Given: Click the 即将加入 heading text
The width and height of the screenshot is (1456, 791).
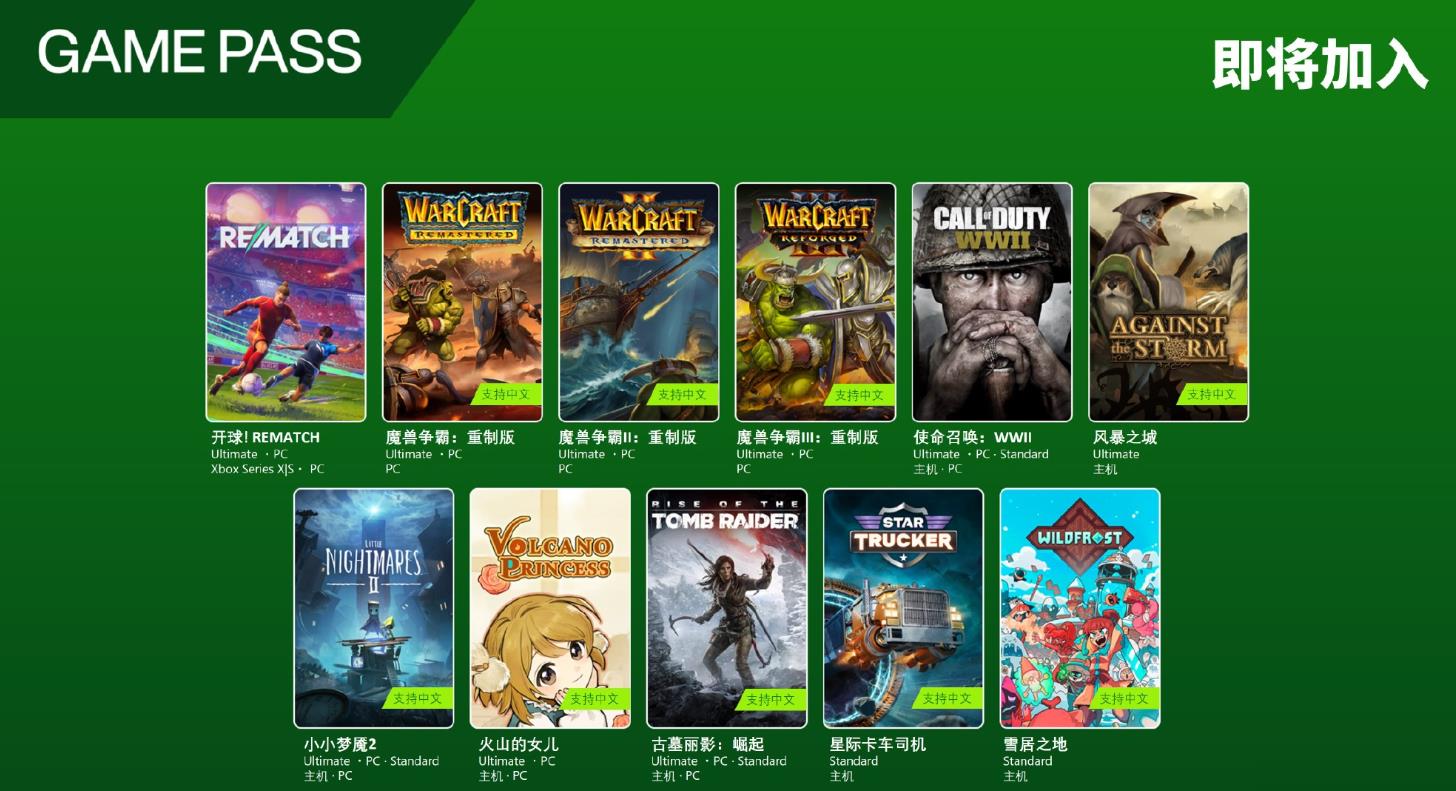Looking at the screenshot, I should (x=1320, y=65).
